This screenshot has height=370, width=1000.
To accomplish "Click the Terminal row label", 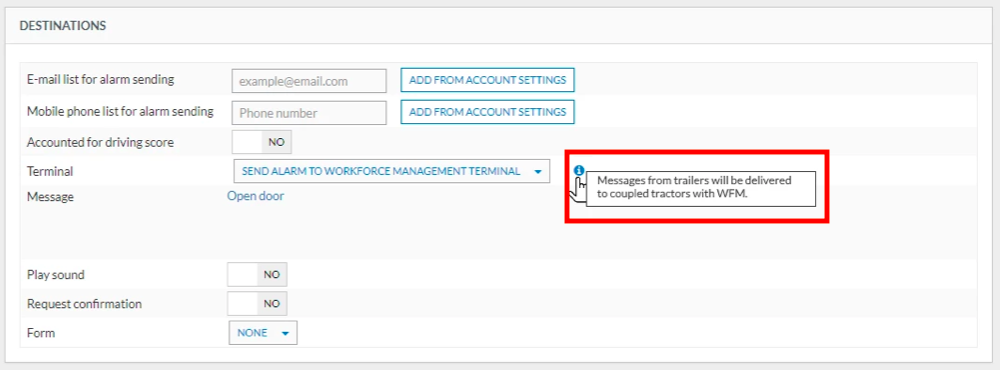I will point(50,171).
